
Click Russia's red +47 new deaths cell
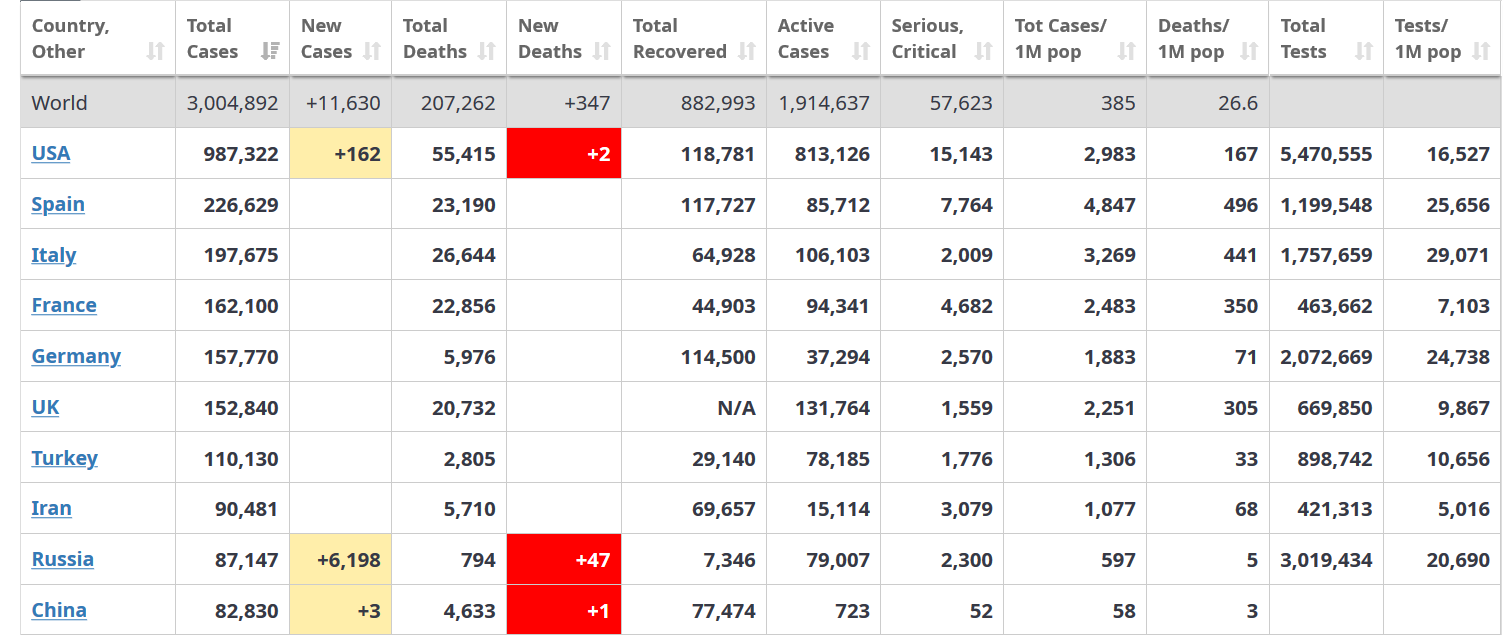coord(564,560)
